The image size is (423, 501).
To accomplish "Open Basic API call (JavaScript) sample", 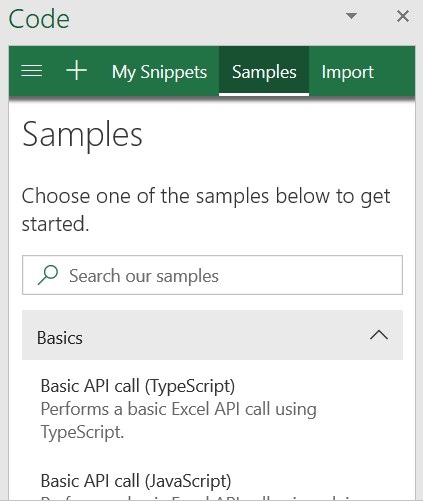I will pyautogui.click(x=136, y=481).
